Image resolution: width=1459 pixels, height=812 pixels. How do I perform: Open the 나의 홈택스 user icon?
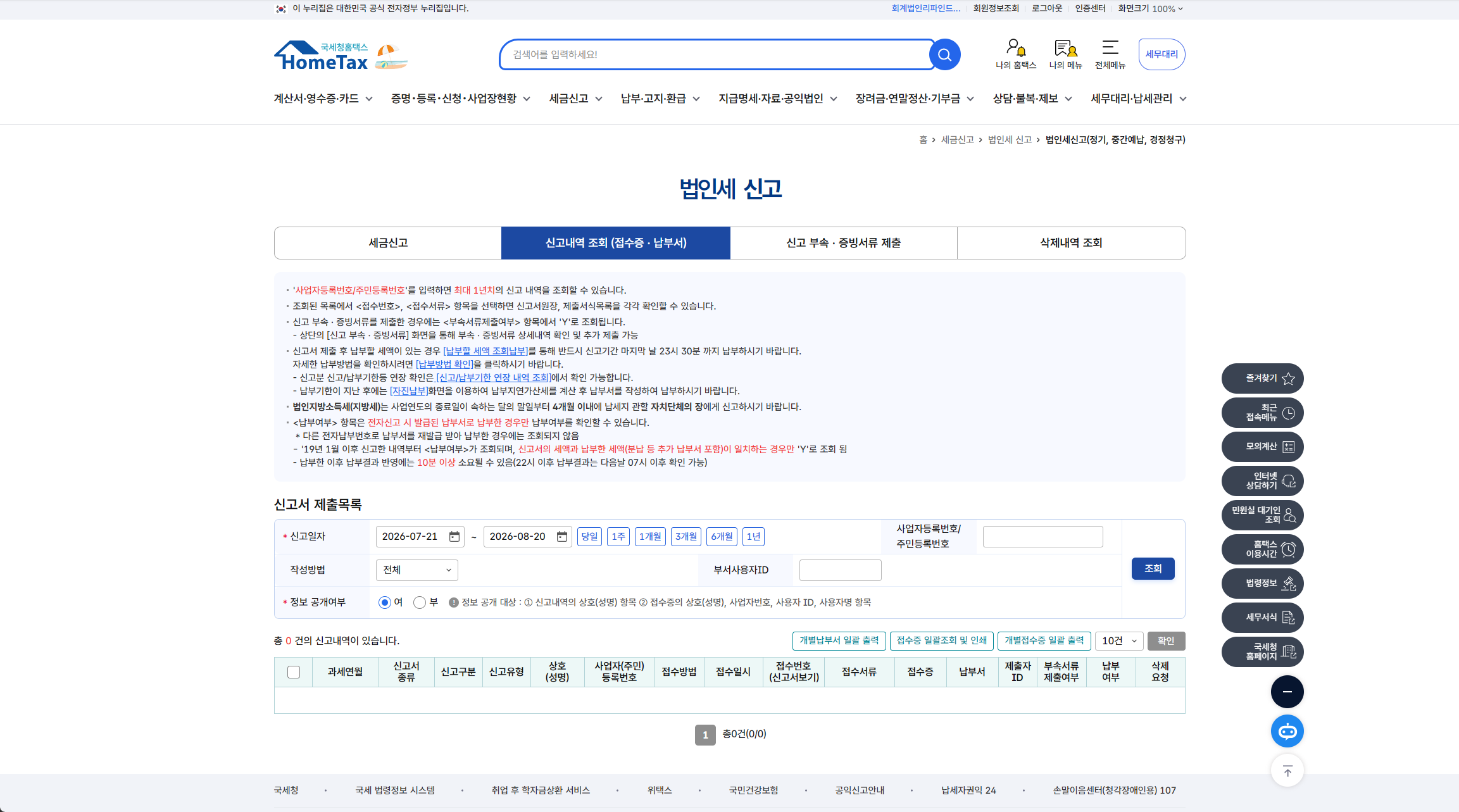1015,54
